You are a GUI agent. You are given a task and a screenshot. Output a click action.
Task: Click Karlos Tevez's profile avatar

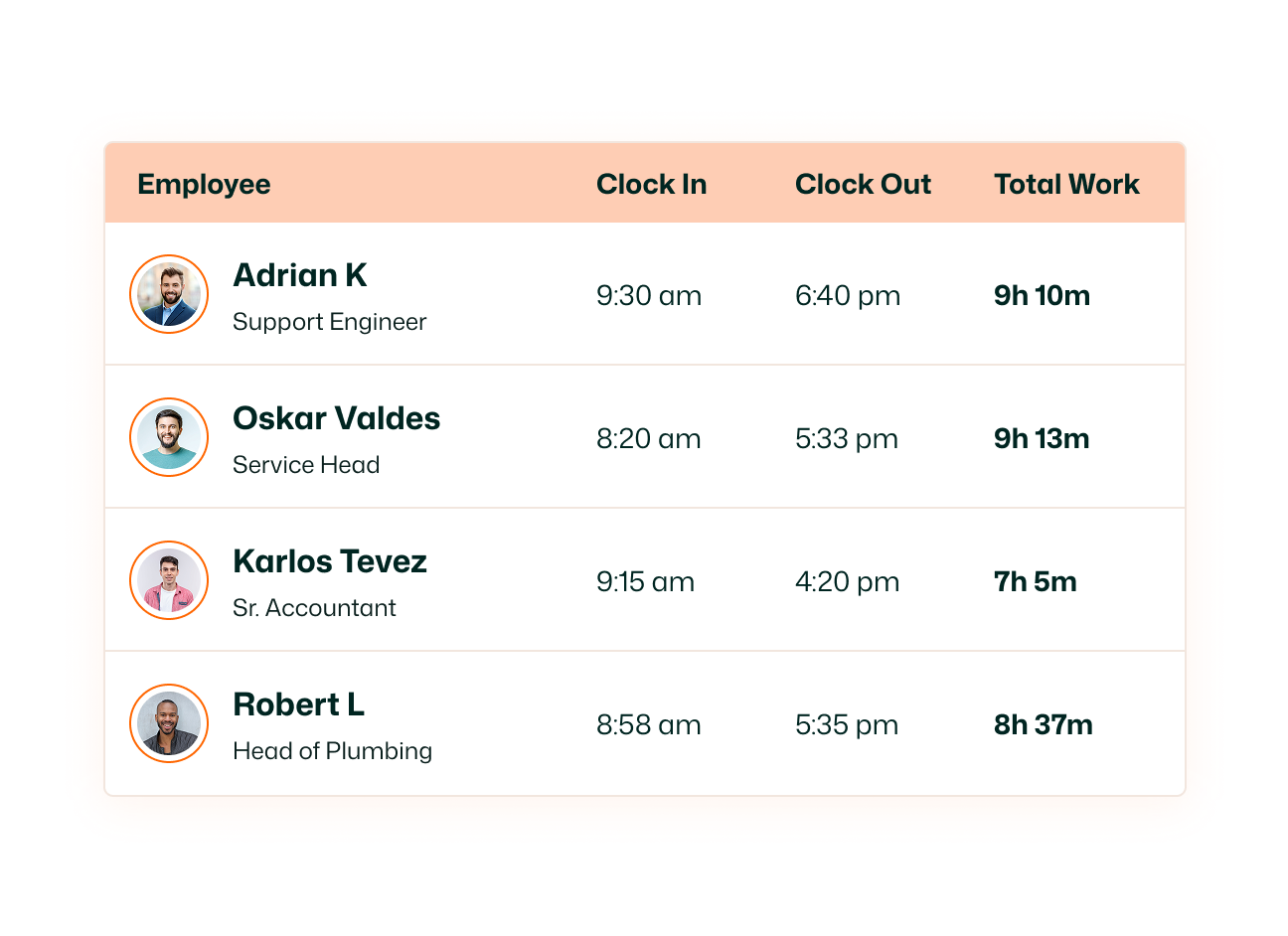pyautogui.click(x=169, y=580)
